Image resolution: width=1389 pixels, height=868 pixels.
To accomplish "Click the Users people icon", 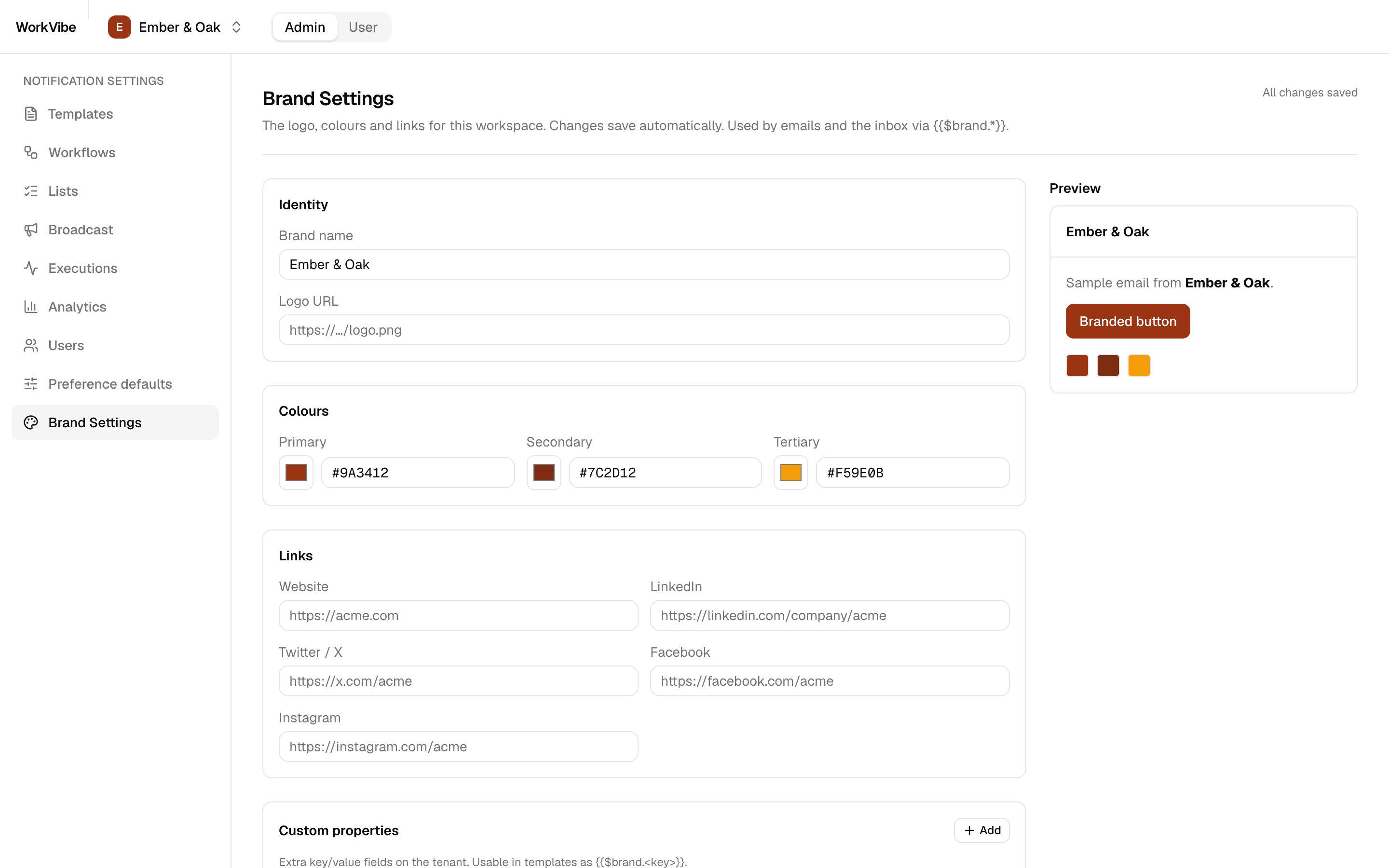I will pos(31,345).
